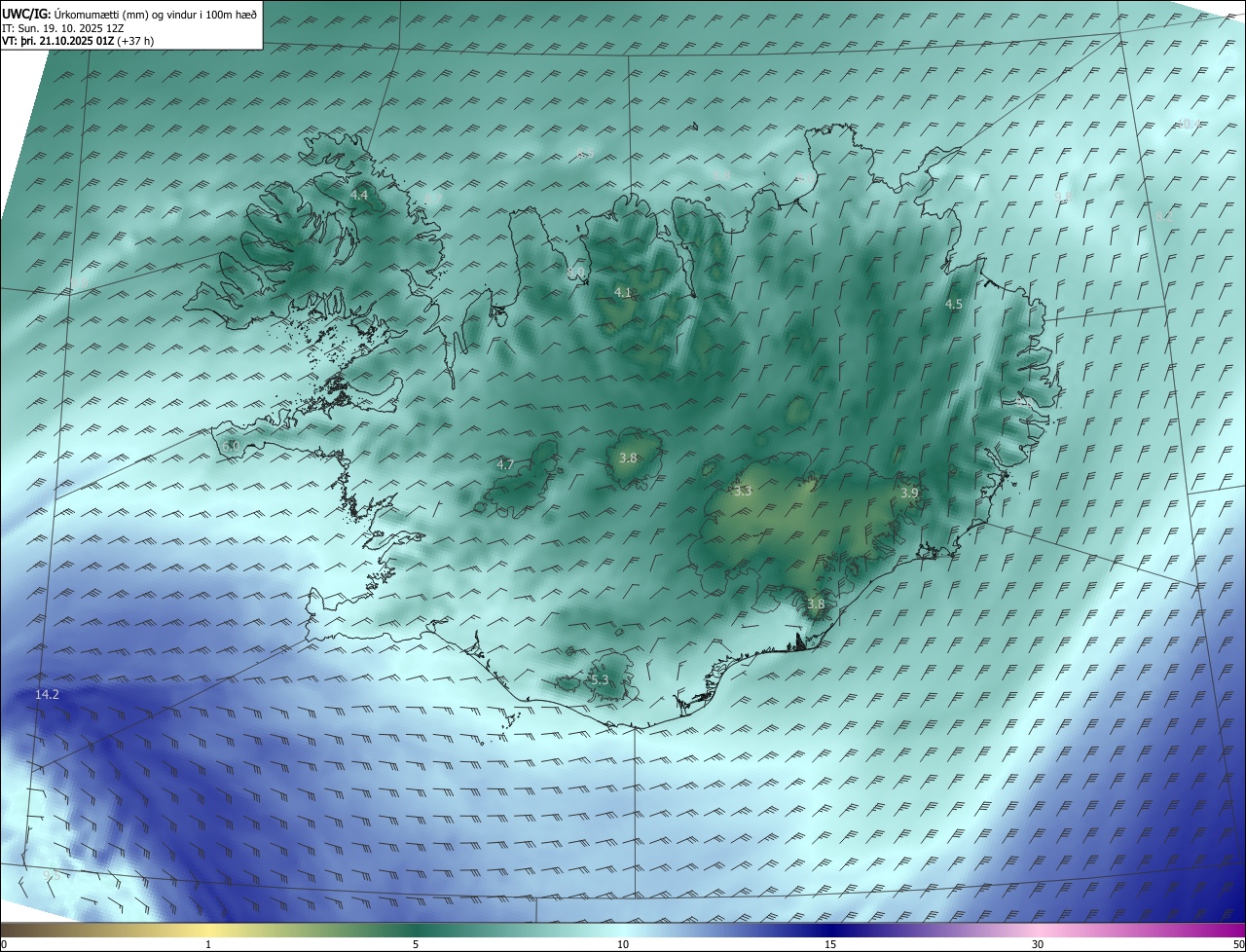Pick the pale yellow section of the color bar

point(208,930)
